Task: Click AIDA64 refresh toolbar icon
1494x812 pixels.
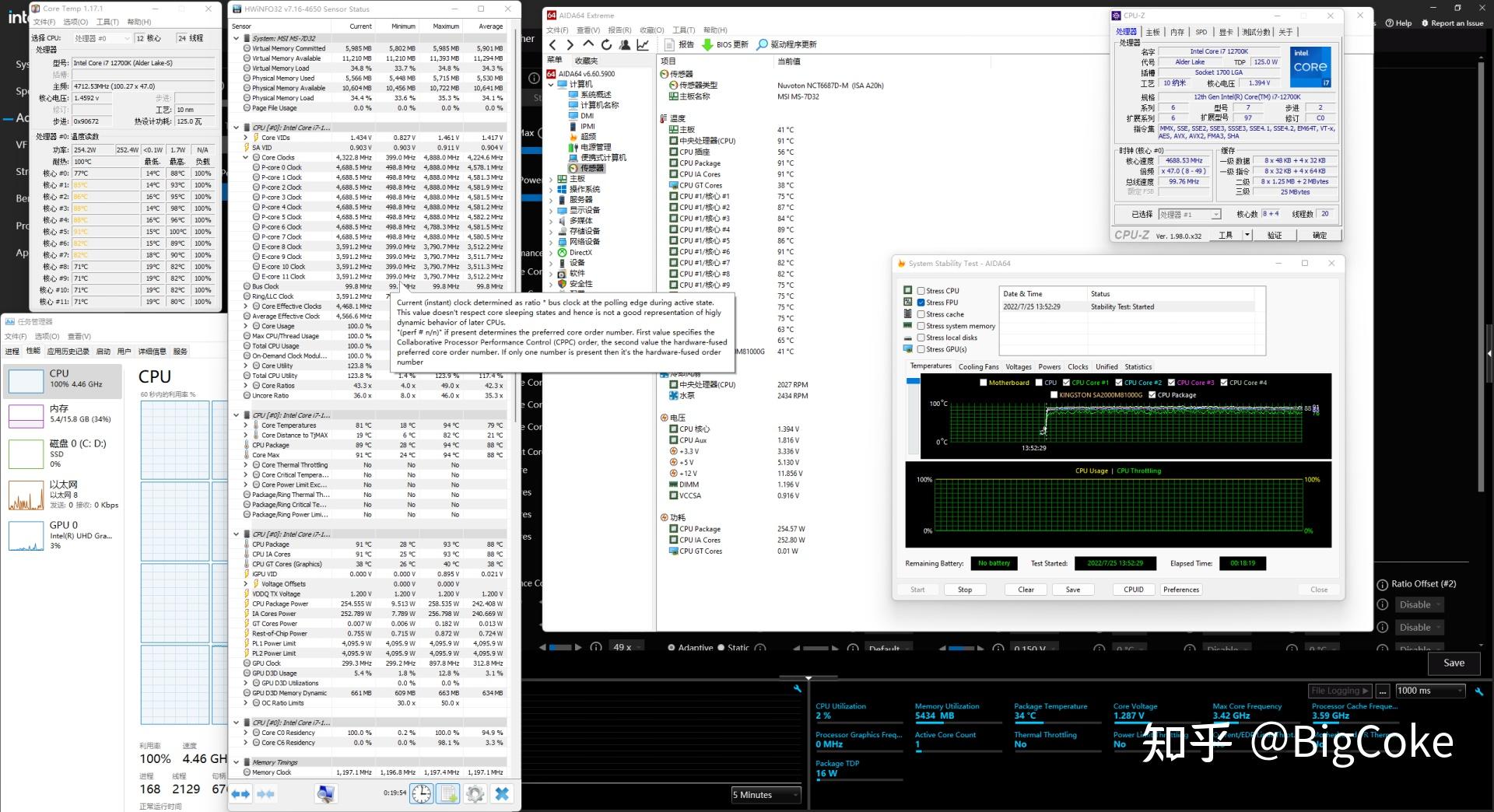Action: point(606,45)
